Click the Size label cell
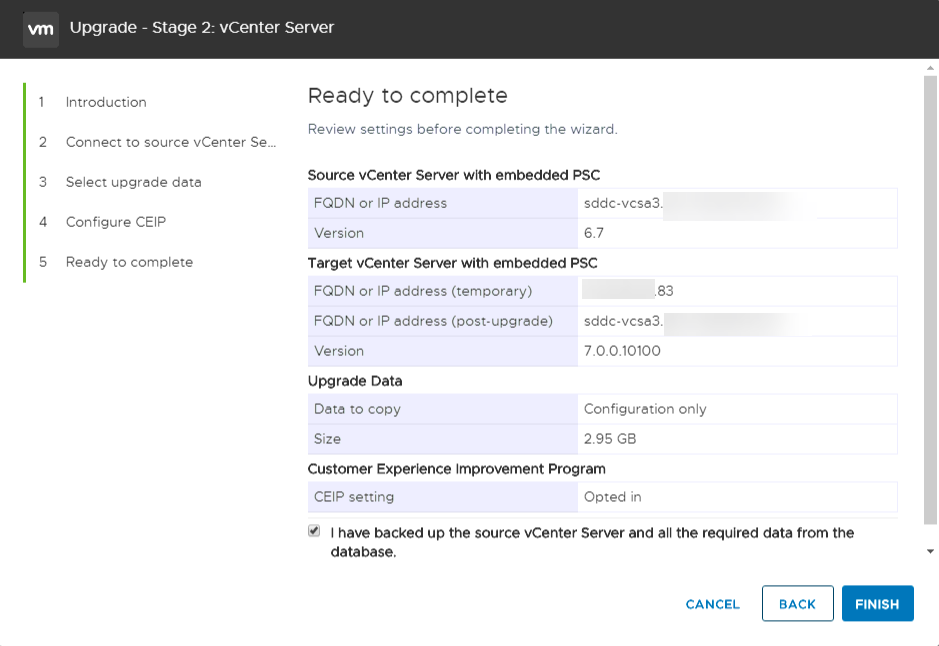 [443, 439]
